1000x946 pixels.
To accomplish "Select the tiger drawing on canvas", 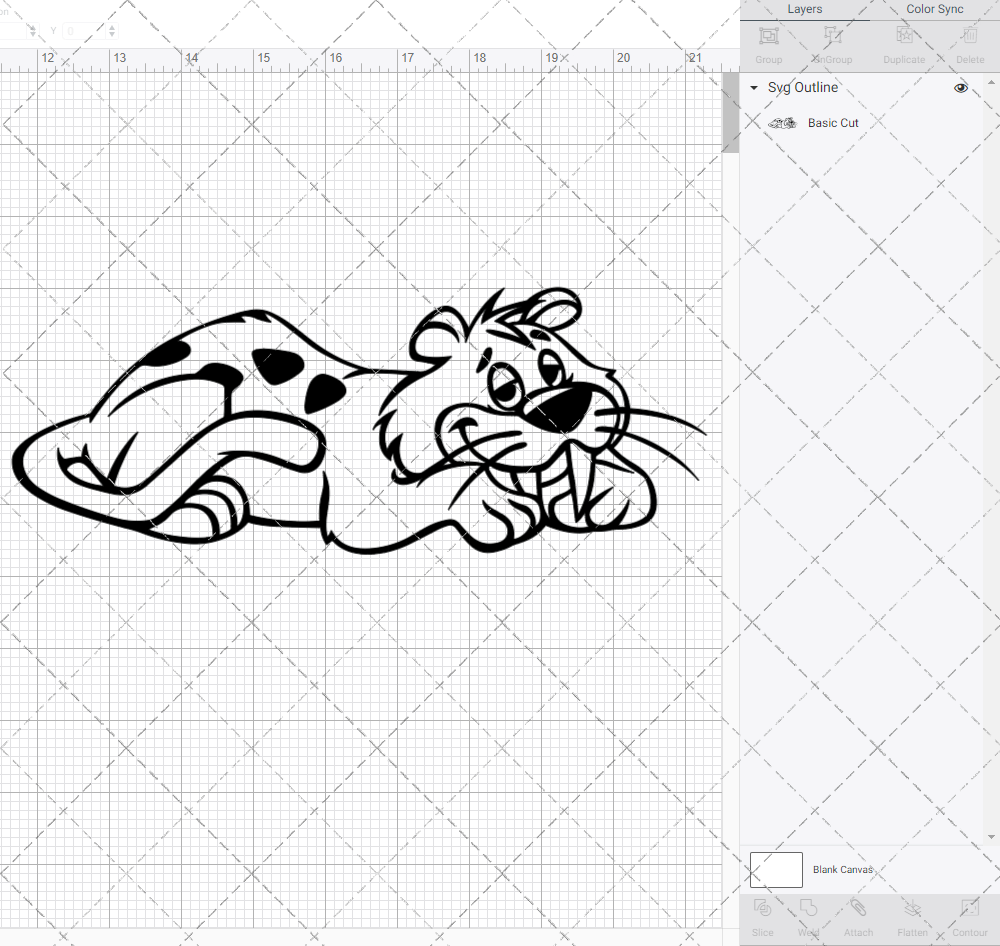I will pos(359,421).
